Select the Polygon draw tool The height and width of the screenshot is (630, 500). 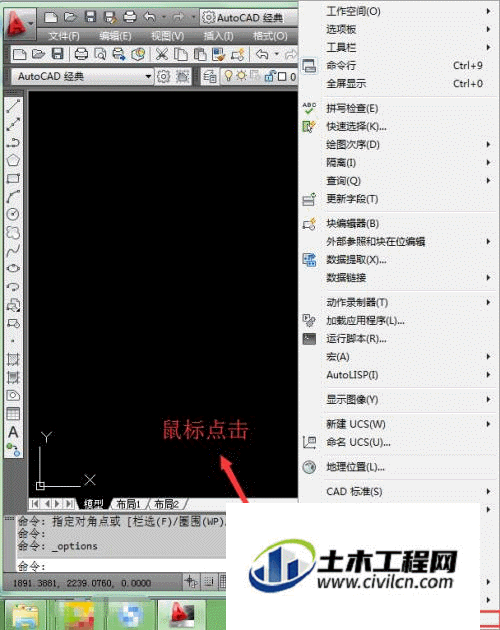click(13, 160)
